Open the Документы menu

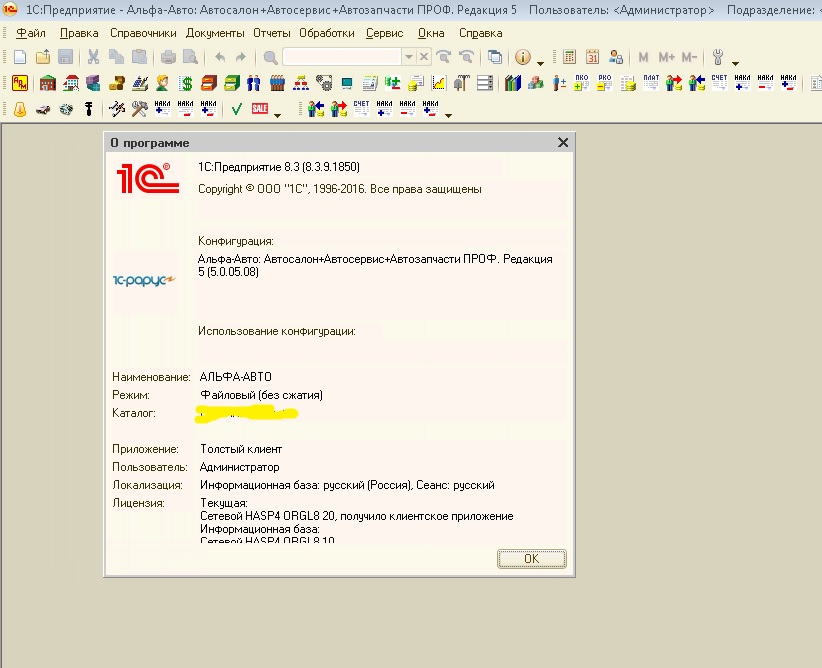pos(215,33)
